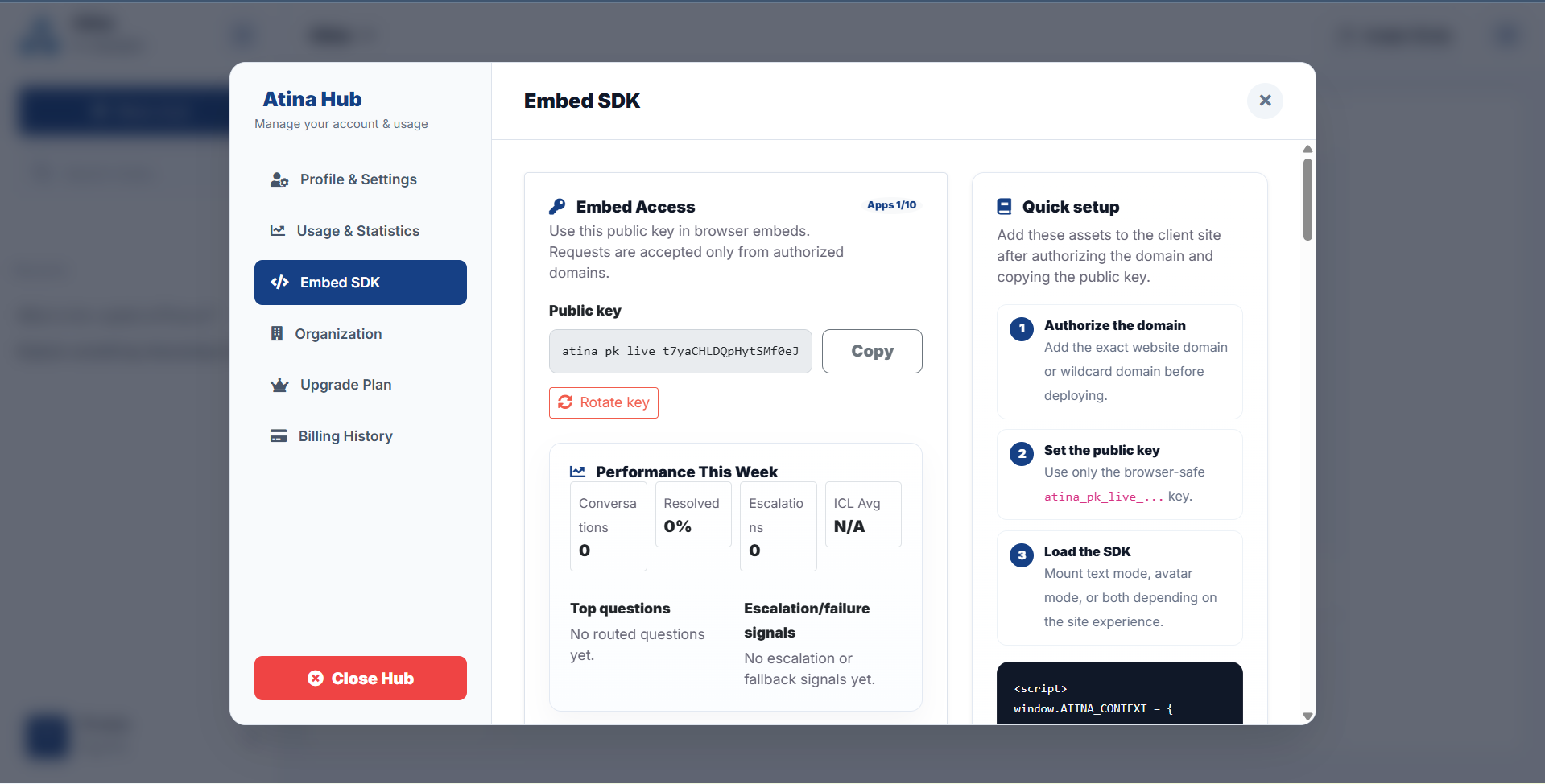Click 'Manage your account & usage' subtitle
The height and width of the screenshot is (784, 1545).
coord(341,124)
